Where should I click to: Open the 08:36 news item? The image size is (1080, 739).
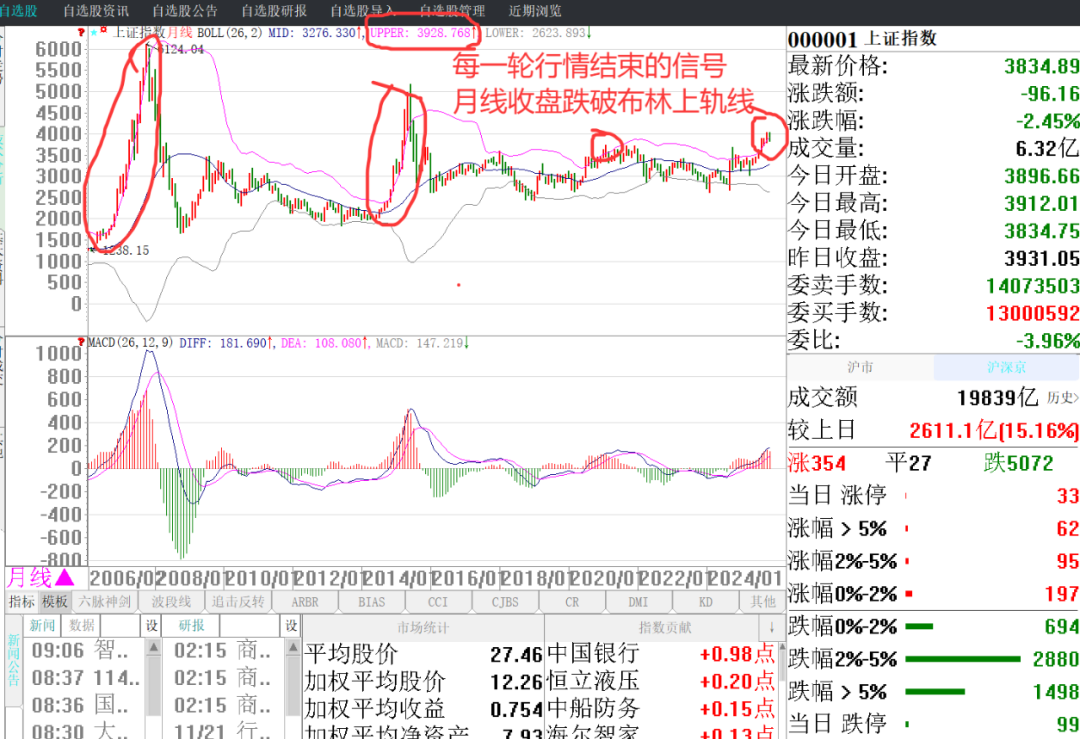tap(81, 705)
